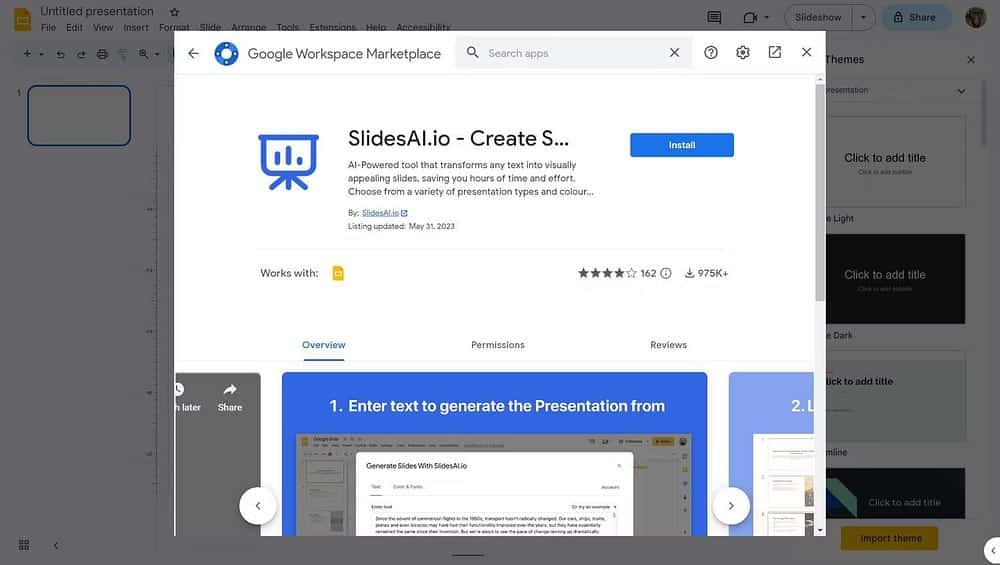Select slide 1 thumbnail in filmstrip
Screen dimensions: 1000x565
[79, 115]
